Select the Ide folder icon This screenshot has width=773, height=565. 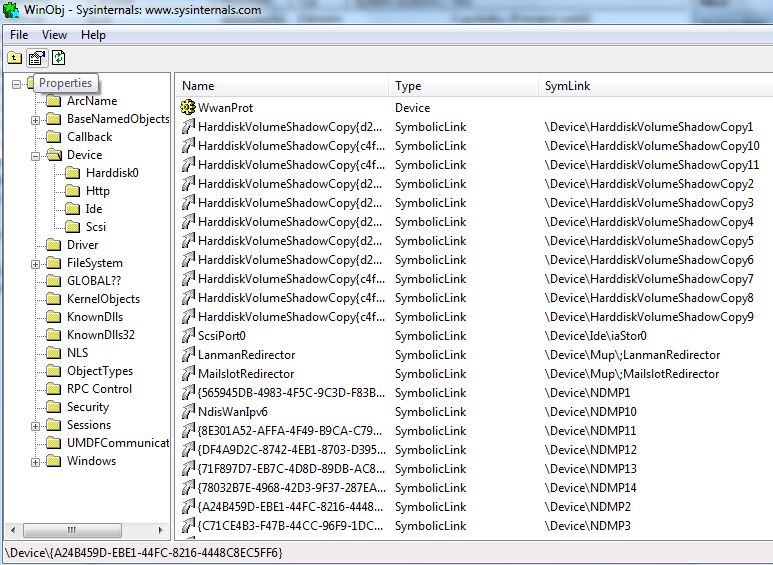coord(72,209)
